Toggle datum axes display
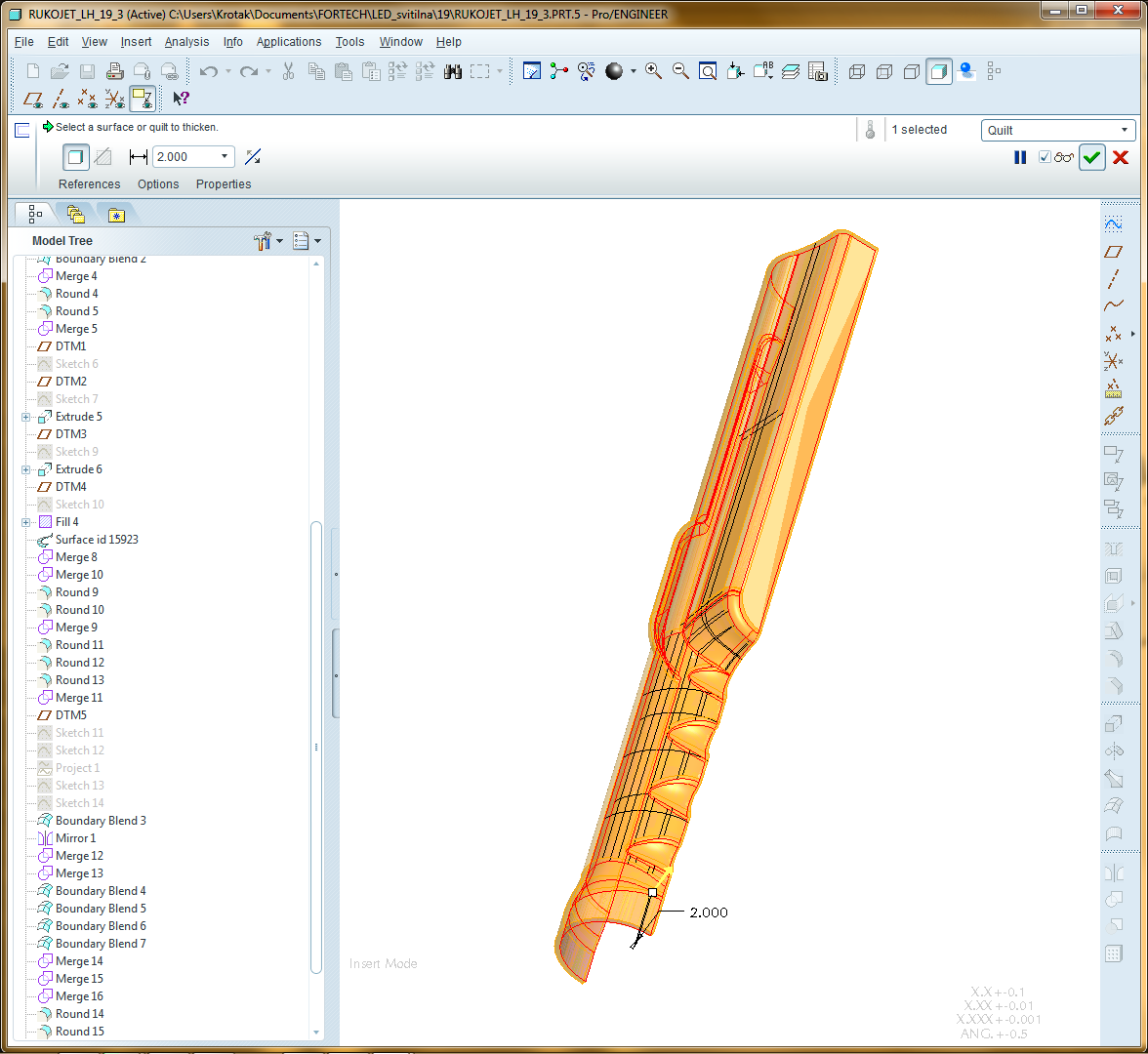 tap(61, 98)
